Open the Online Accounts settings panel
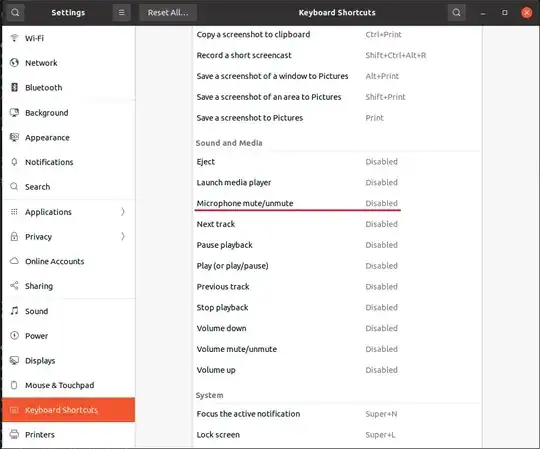This screenshot has height=449, width=540. click(69, 261)
